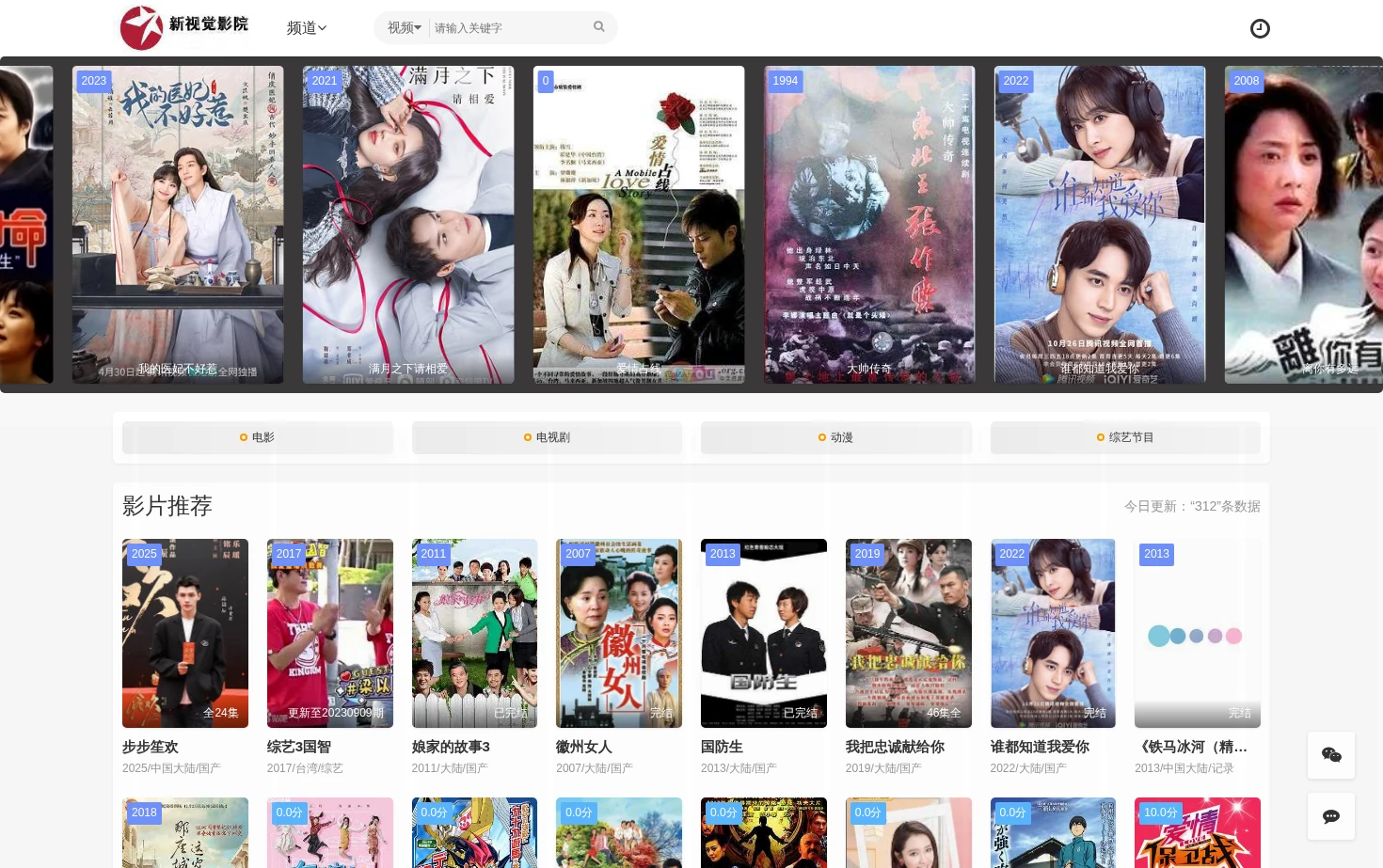Click the 2017/台湾/综艺 info text
The height and width of the screenshot is (868, 1383).
(305, 768)
